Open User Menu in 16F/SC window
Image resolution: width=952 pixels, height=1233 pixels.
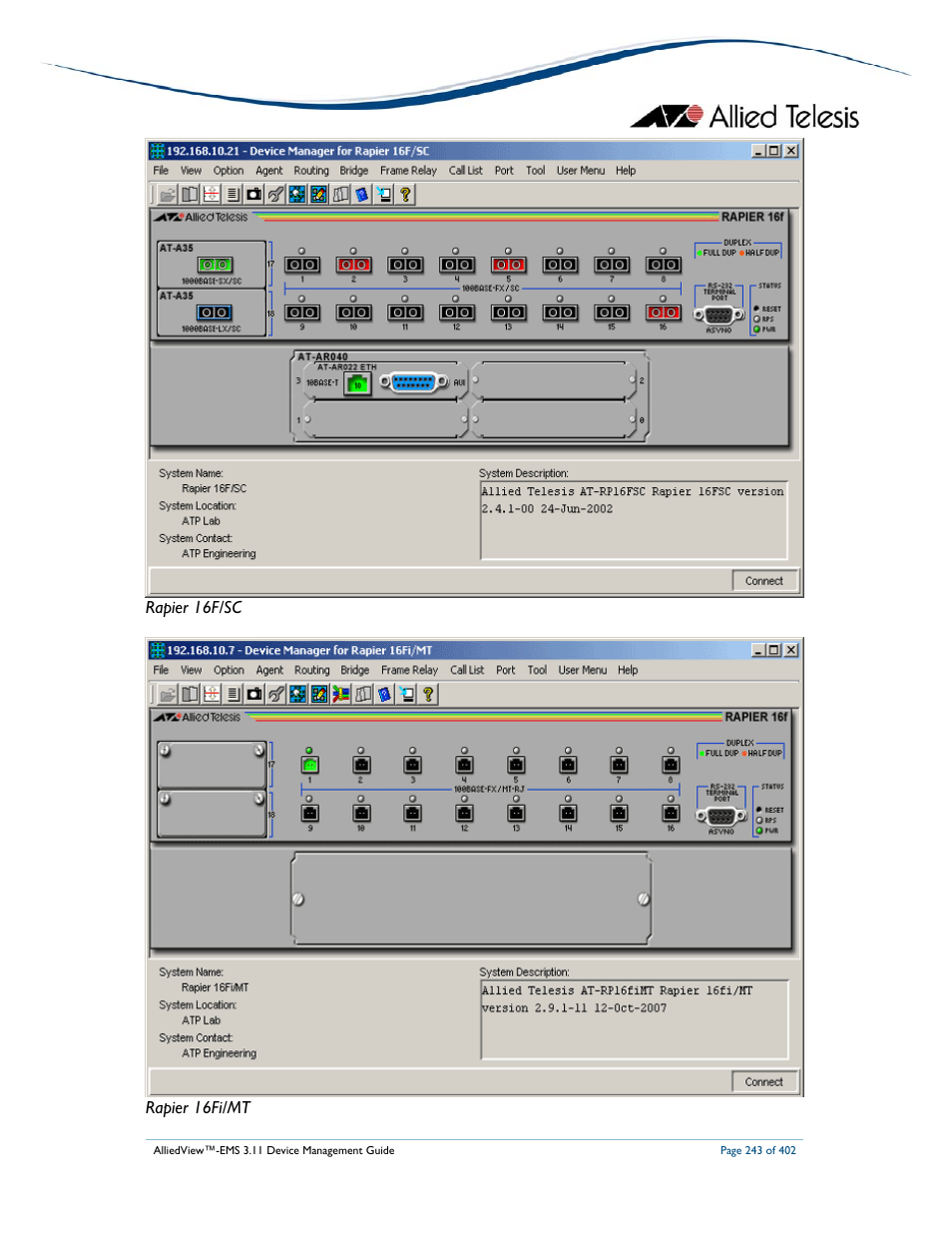click(581, 171)
